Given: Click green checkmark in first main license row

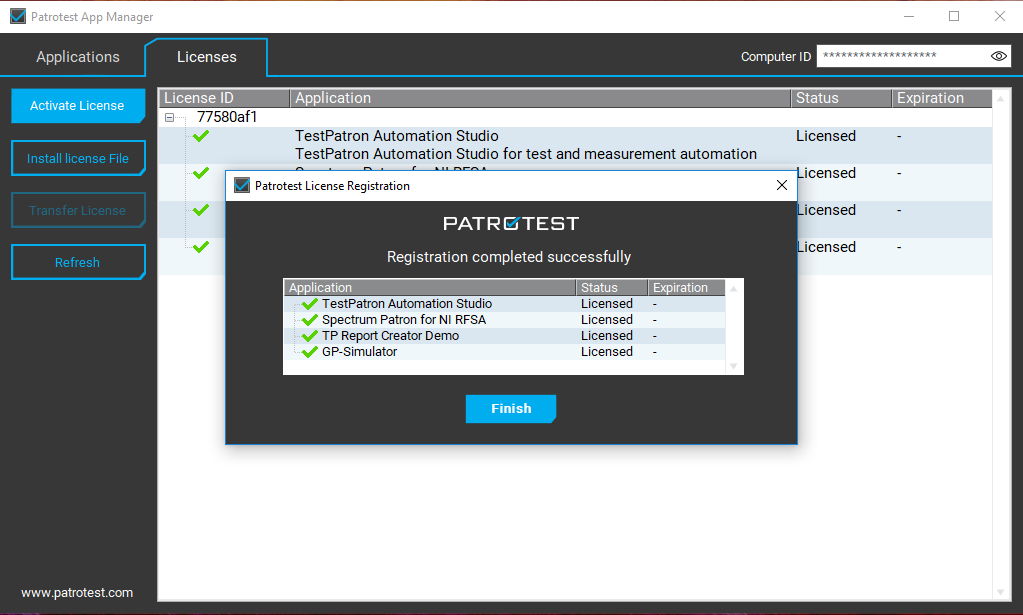Looking at the screenshot, I should pos(201,136).
